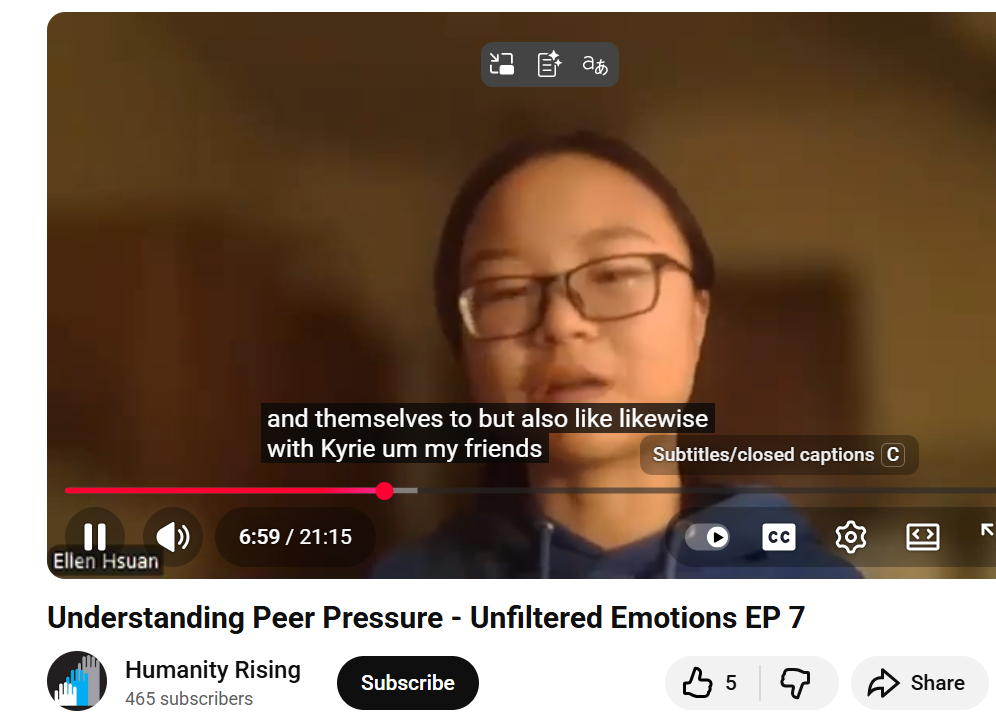Switch to theater mode view
Screen dimensions: 996x724
click(922, 537)
